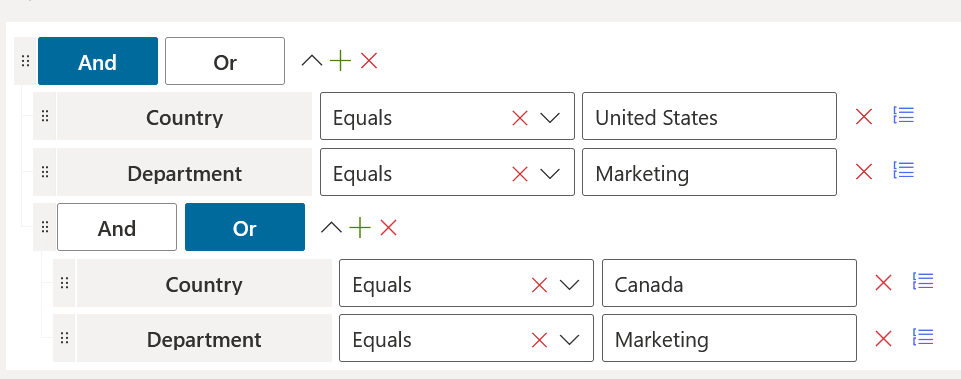Open Equals dropdown for United States row

tap(550, 117)
